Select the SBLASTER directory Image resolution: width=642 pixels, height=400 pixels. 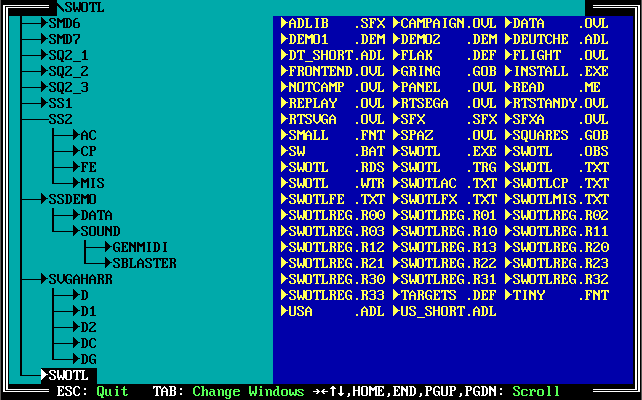pyautogui.click(x=144, y=263)
